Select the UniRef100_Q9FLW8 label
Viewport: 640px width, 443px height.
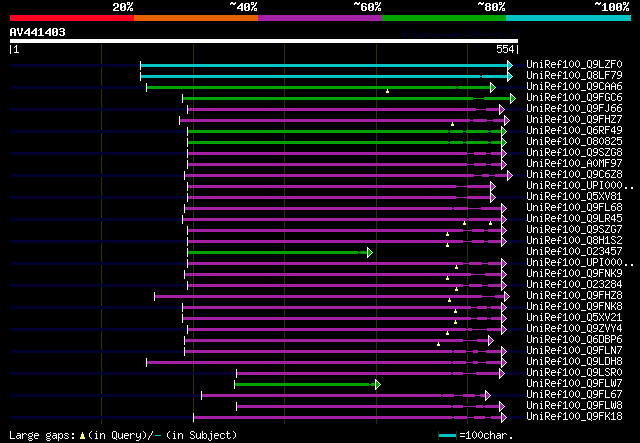574,405
